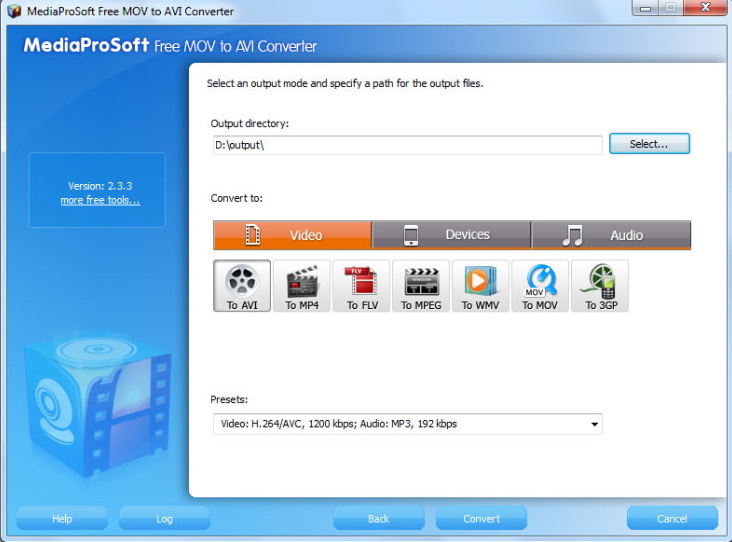This screenshot has width=732, height=542.
Task: Minimize the converter window
Action: click(x=646, y=8)
